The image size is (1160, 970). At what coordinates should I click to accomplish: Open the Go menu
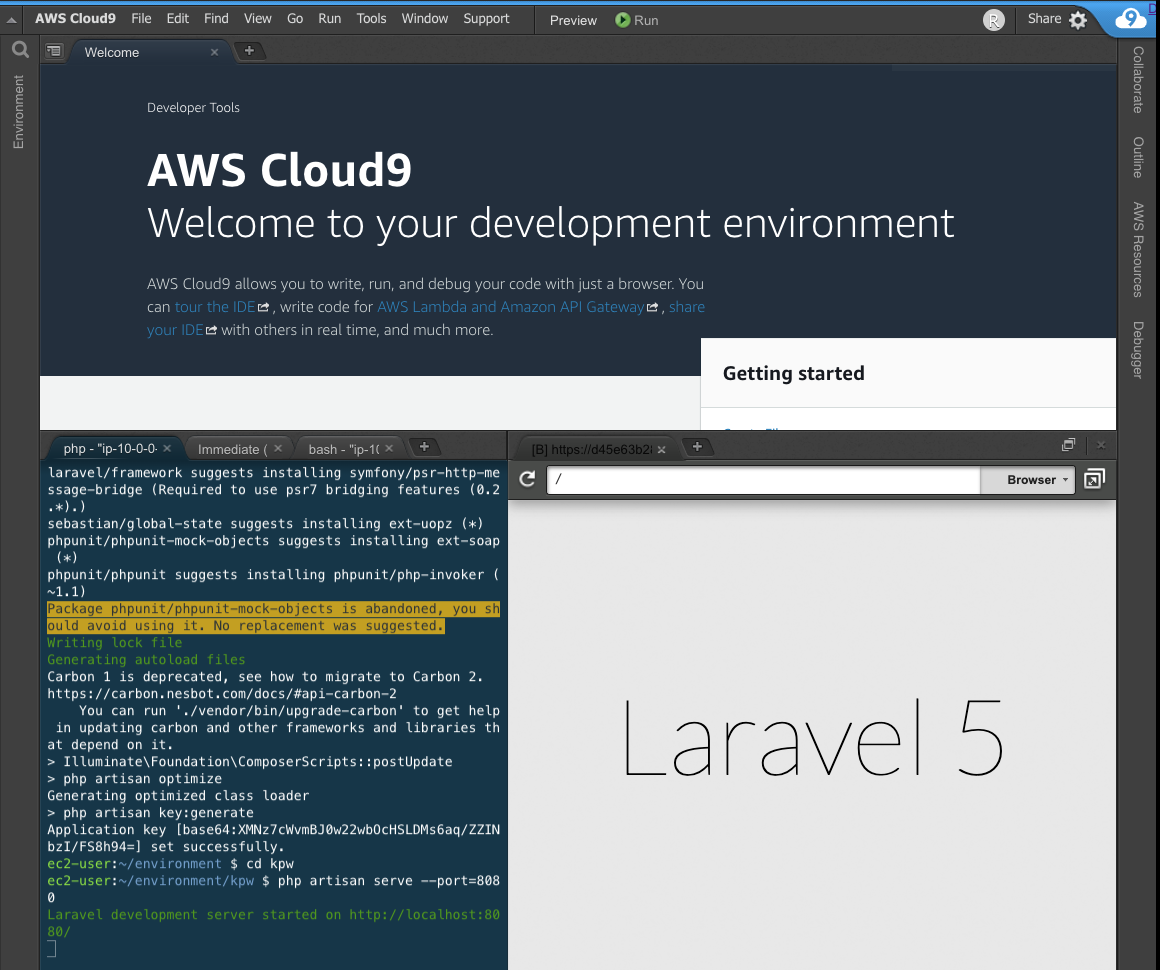[x=295, y=18]
